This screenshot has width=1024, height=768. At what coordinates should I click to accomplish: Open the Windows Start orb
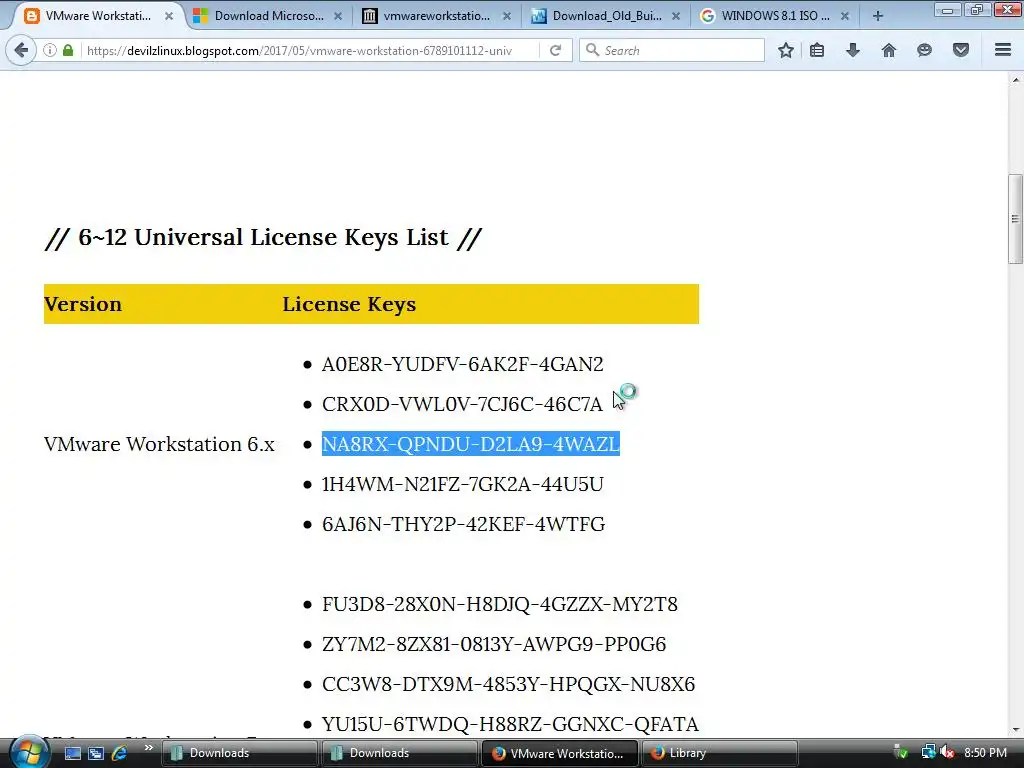pos(29,752)
